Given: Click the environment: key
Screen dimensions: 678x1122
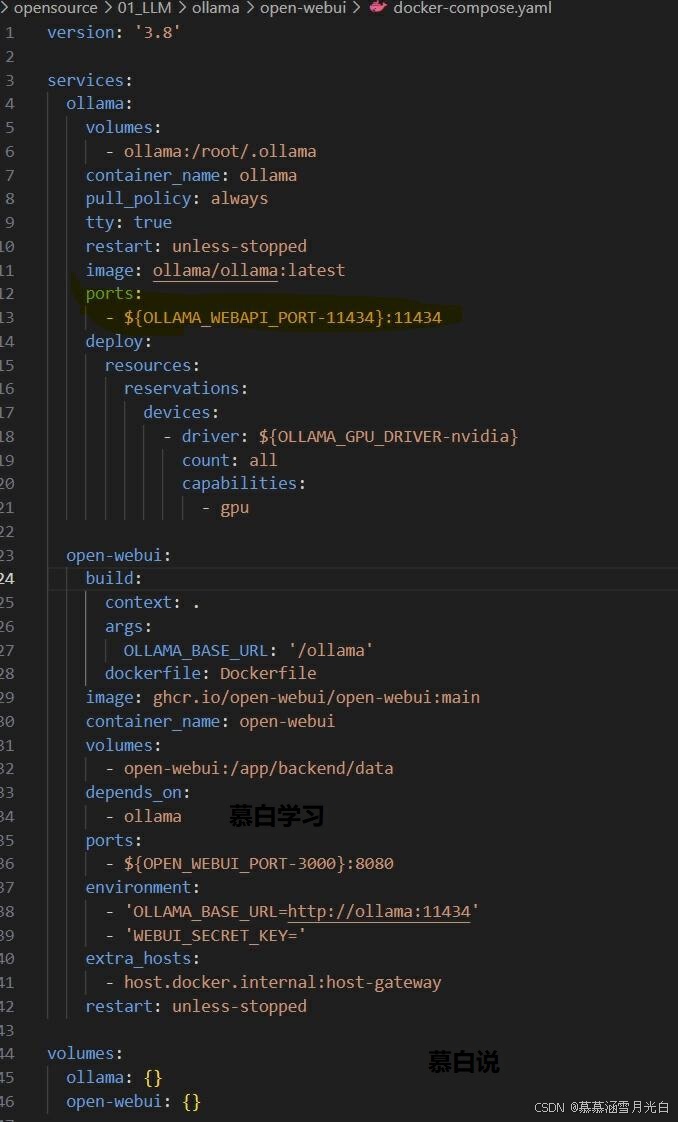Looking at the screenshot, I should 143,887.
